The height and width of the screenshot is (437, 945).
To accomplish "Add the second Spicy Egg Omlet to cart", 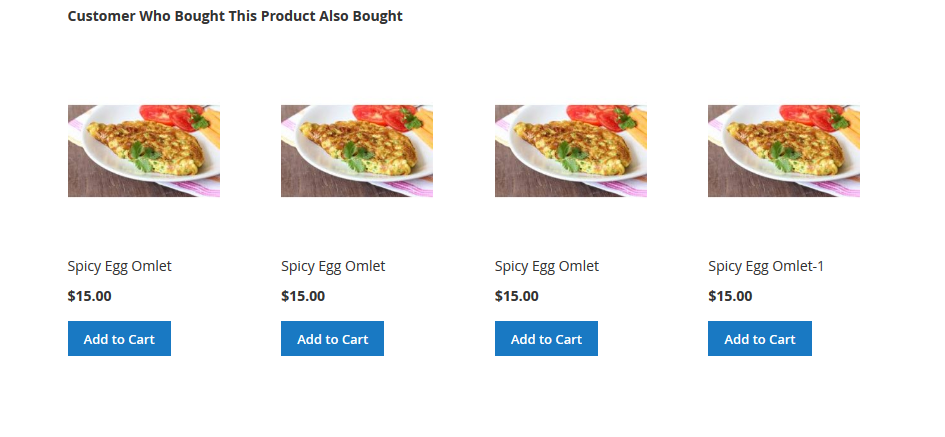I will pyautogui.click(x=332, y=339).
